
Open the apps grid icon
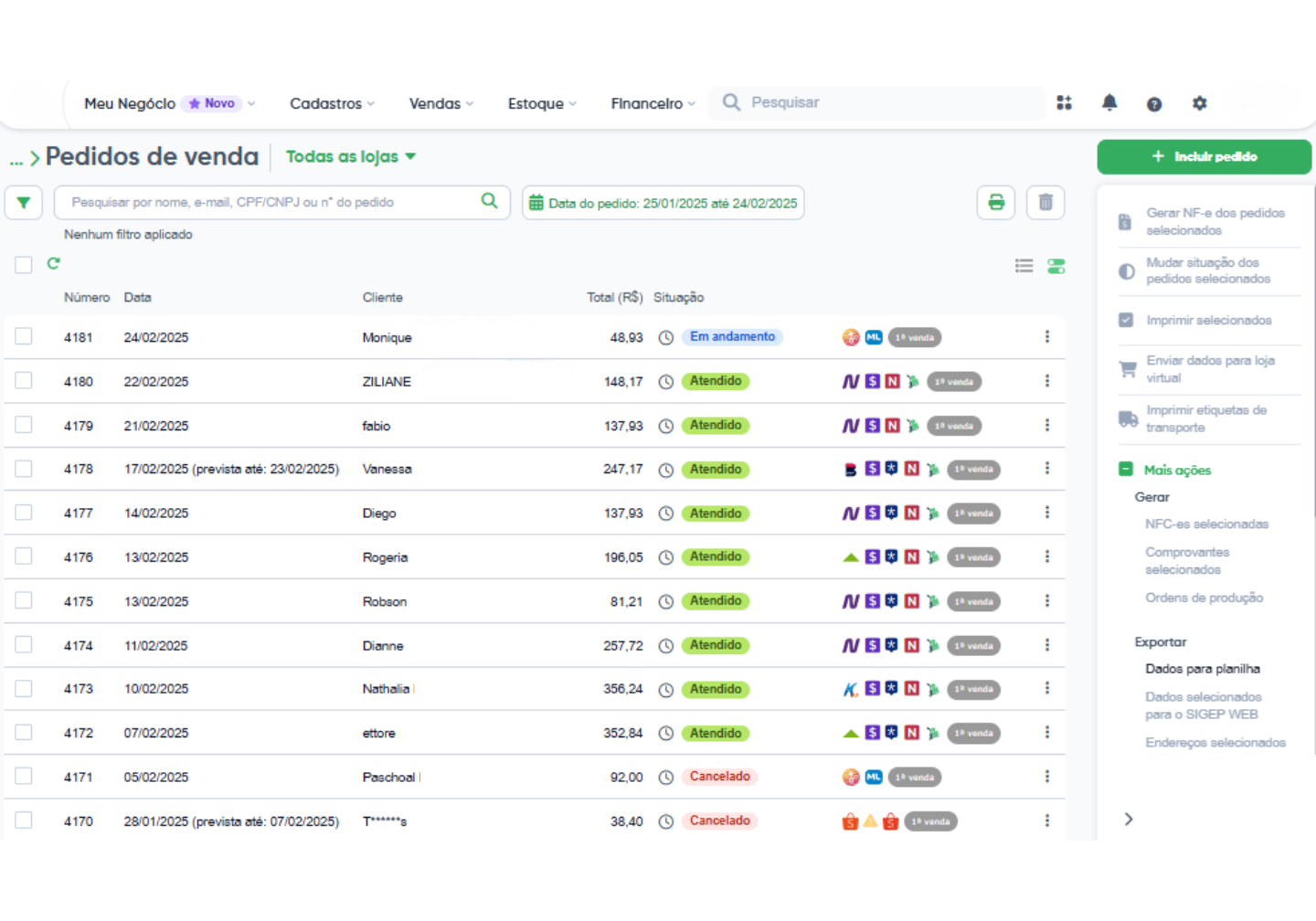pos(1065,103)
